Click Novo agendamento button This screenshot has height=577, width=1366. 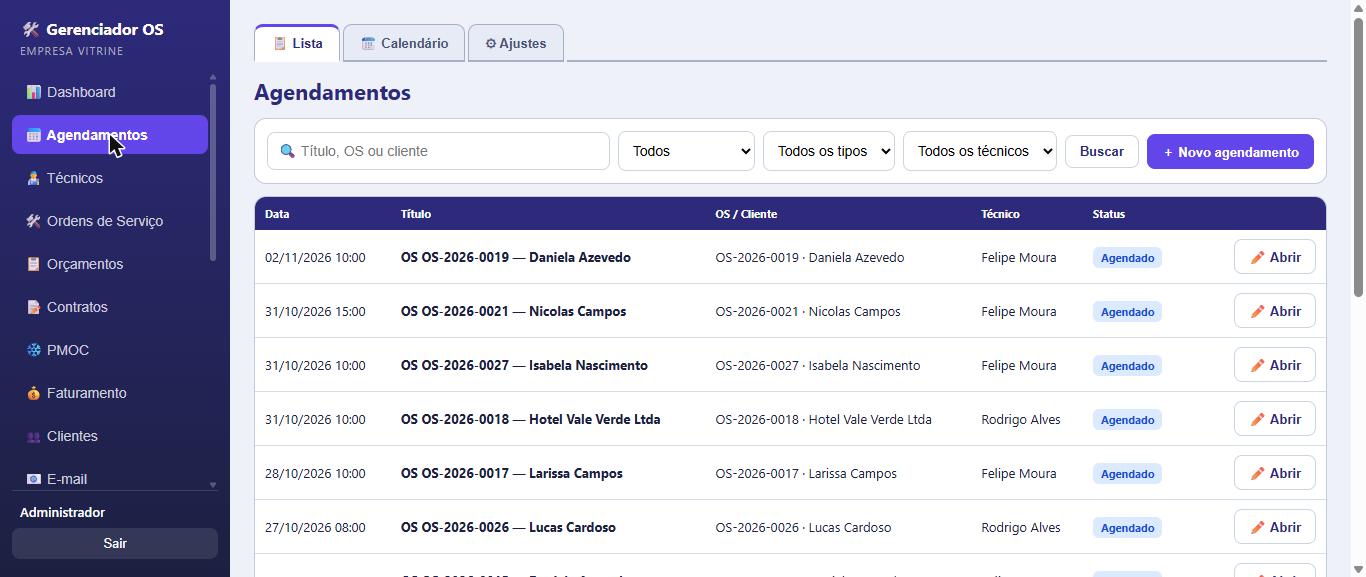(1230, 152)
